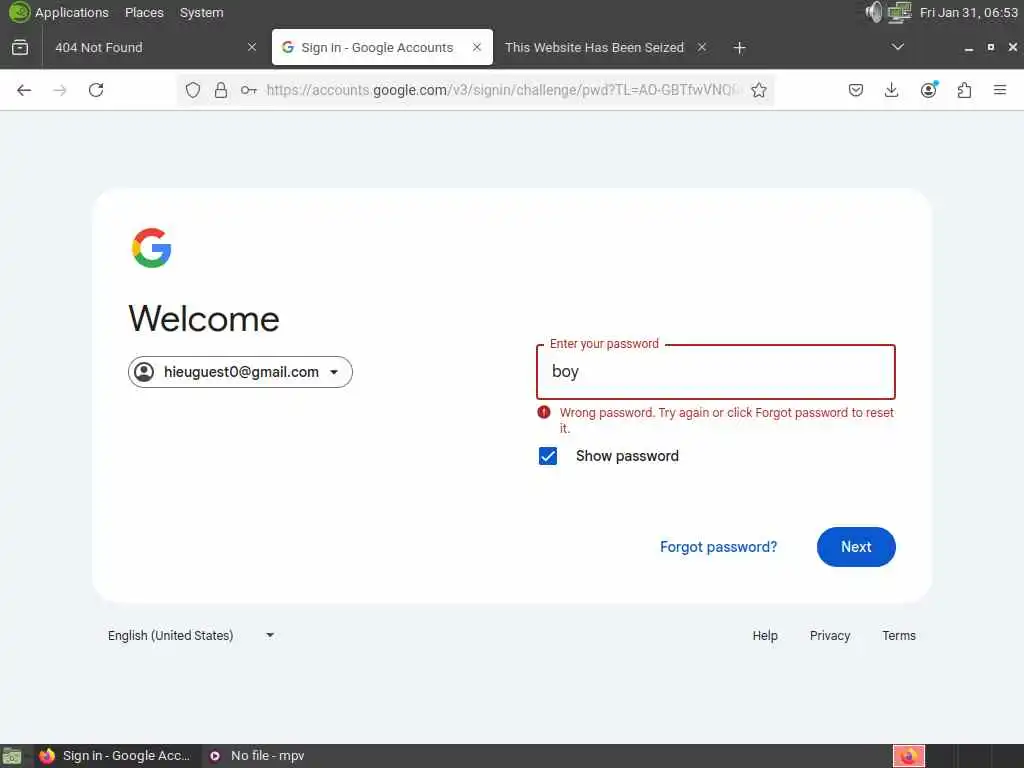Click the Firefox workspace thumbnail in panel
This screenshot has height=768, width=1024.
pos(908,756)
